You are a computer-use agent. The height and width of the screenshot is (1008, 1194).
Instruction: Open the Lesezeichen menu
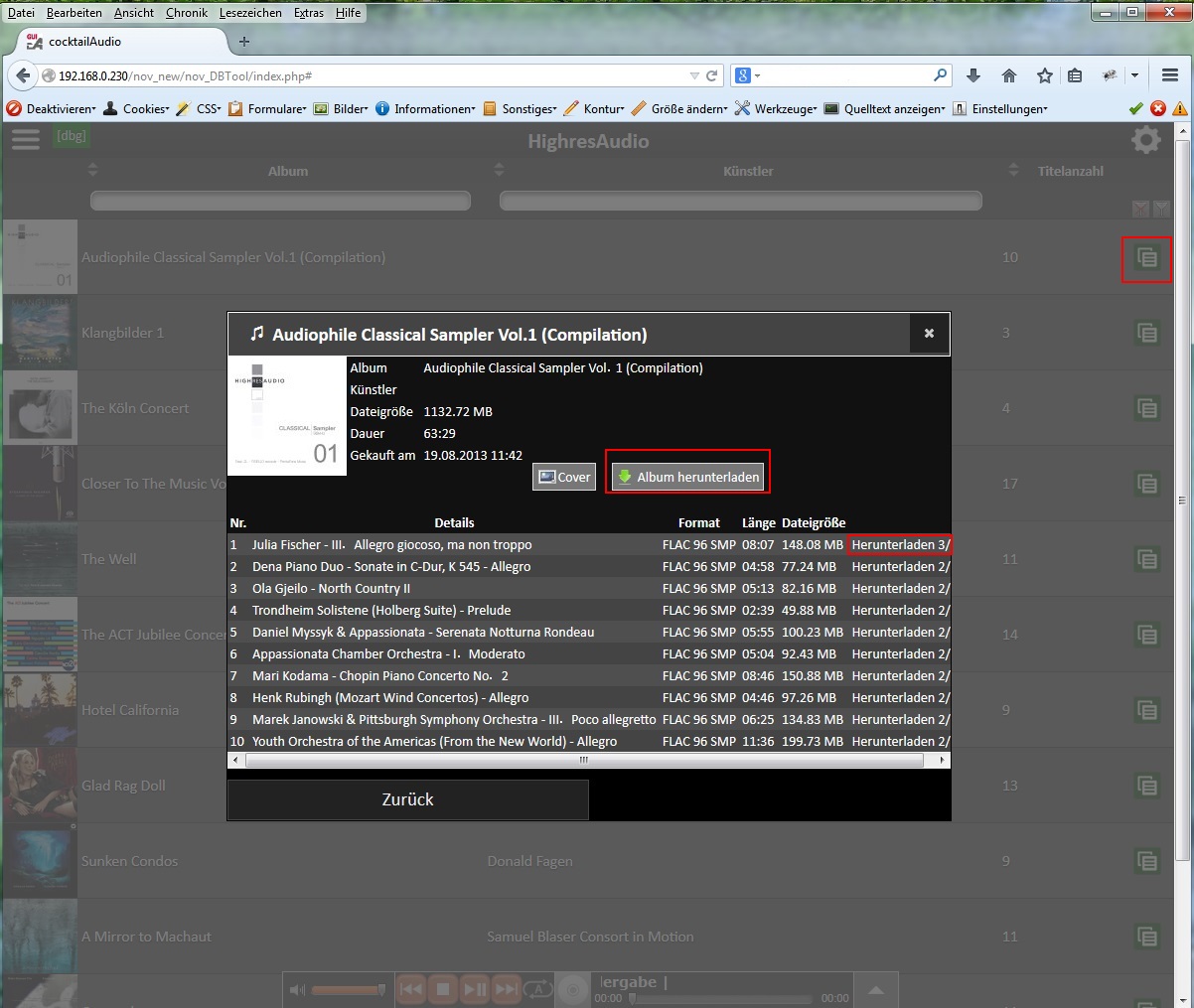pos(250,13)
